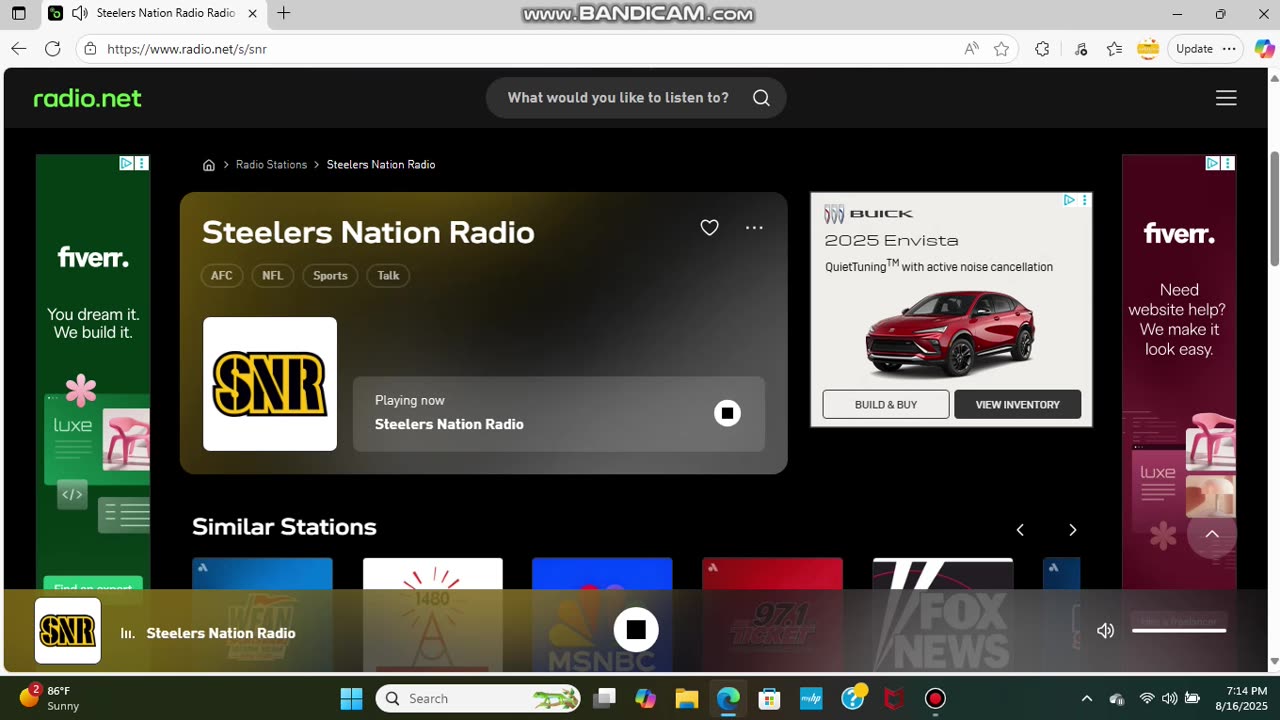The image size is (1280, 720).
Task: Click the search magnifier icon
Action: (x=761, y=98)
